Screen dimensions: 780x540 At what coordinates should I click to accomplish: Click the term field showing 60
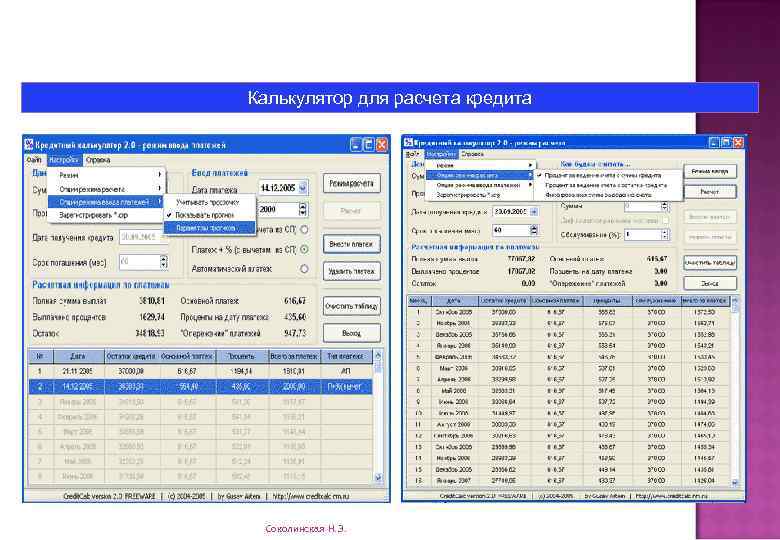(510, 230)
